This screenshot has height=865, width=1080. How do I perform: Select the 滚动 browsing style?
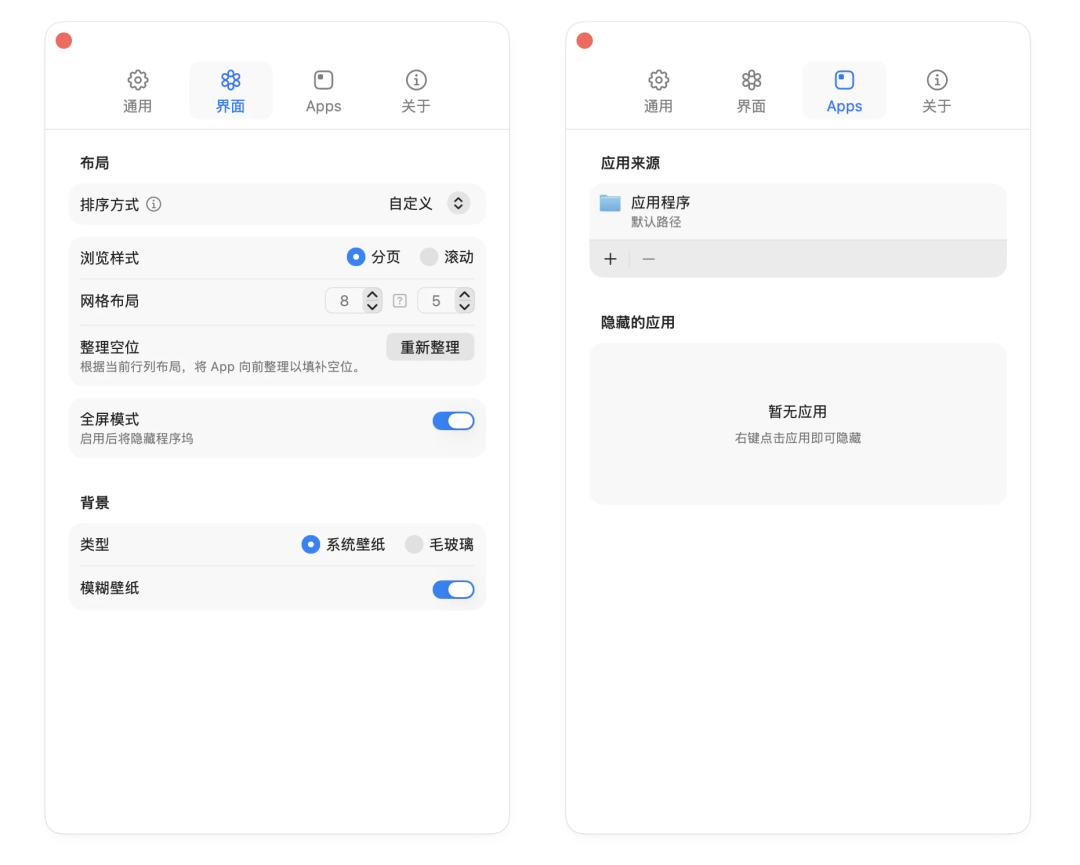(x=428, y=257)
